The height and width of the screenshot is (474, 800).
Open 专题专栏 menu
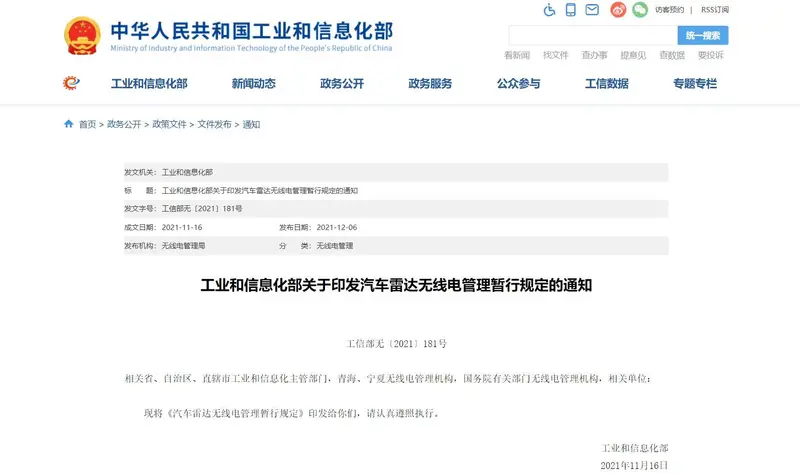coord(695,83)
